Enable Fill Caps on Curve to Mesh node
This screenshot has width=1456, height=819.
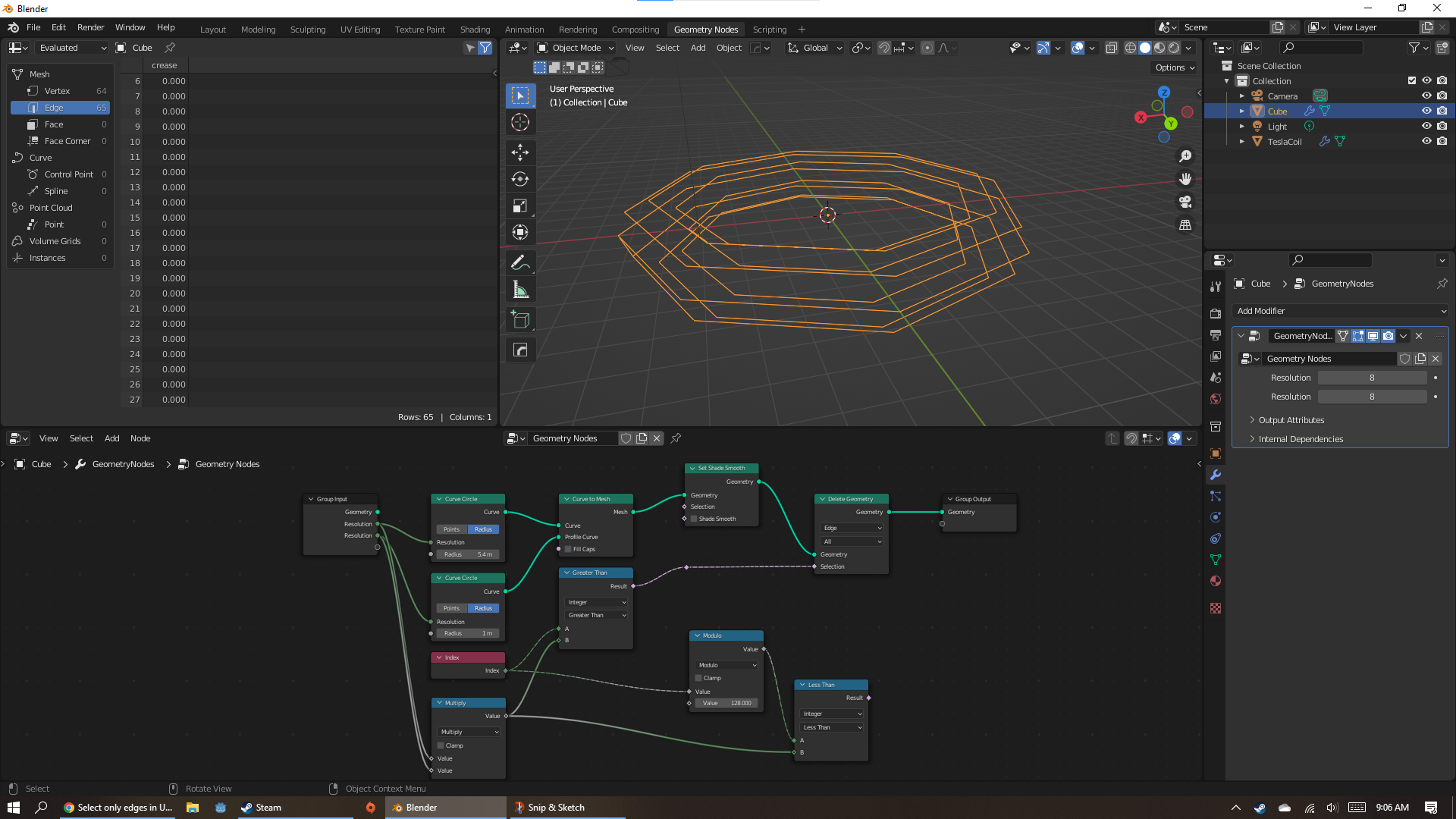pos(568,549)
